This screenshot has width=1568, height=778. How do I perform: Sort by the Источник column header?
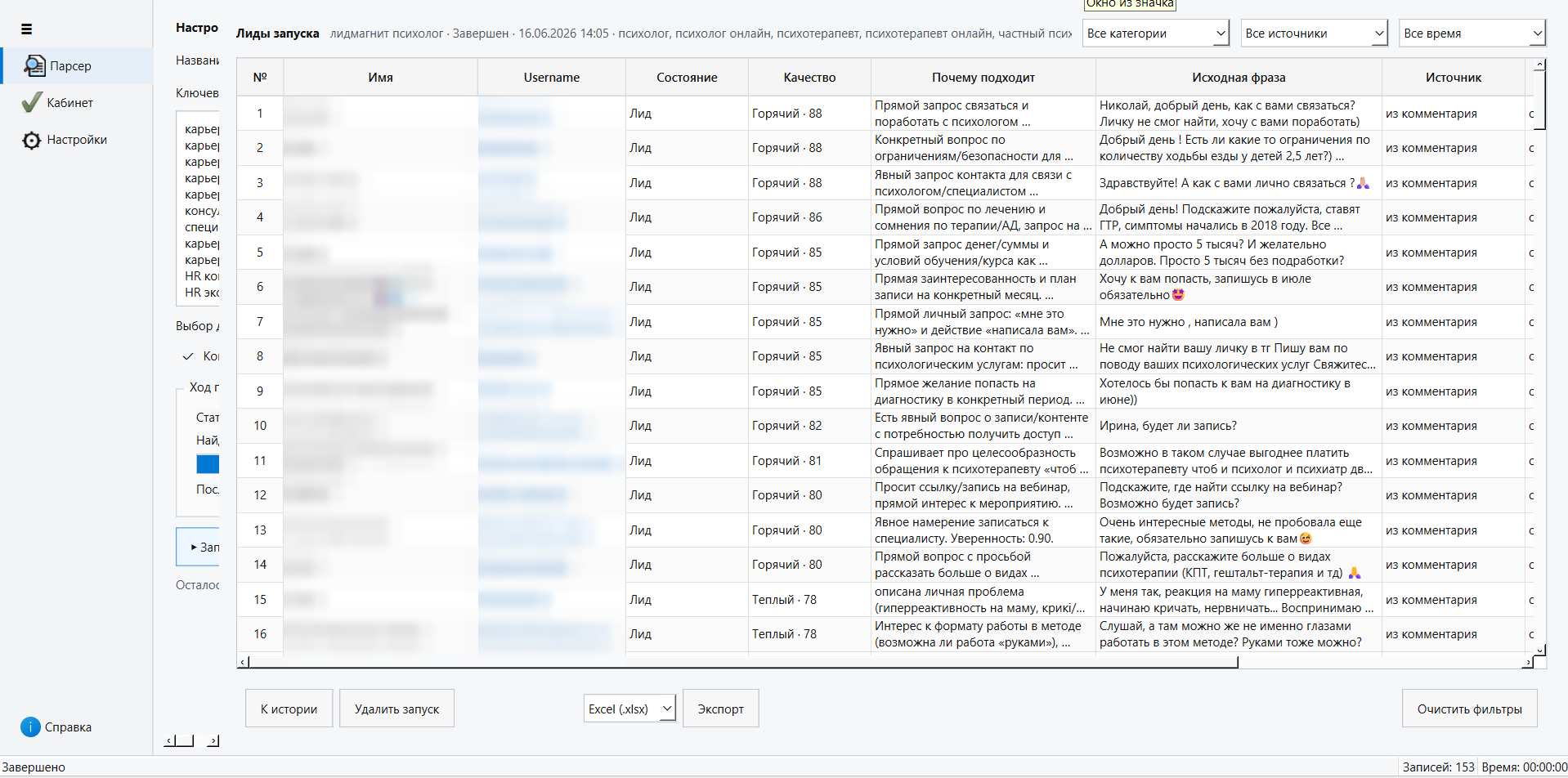[1454, 77]
